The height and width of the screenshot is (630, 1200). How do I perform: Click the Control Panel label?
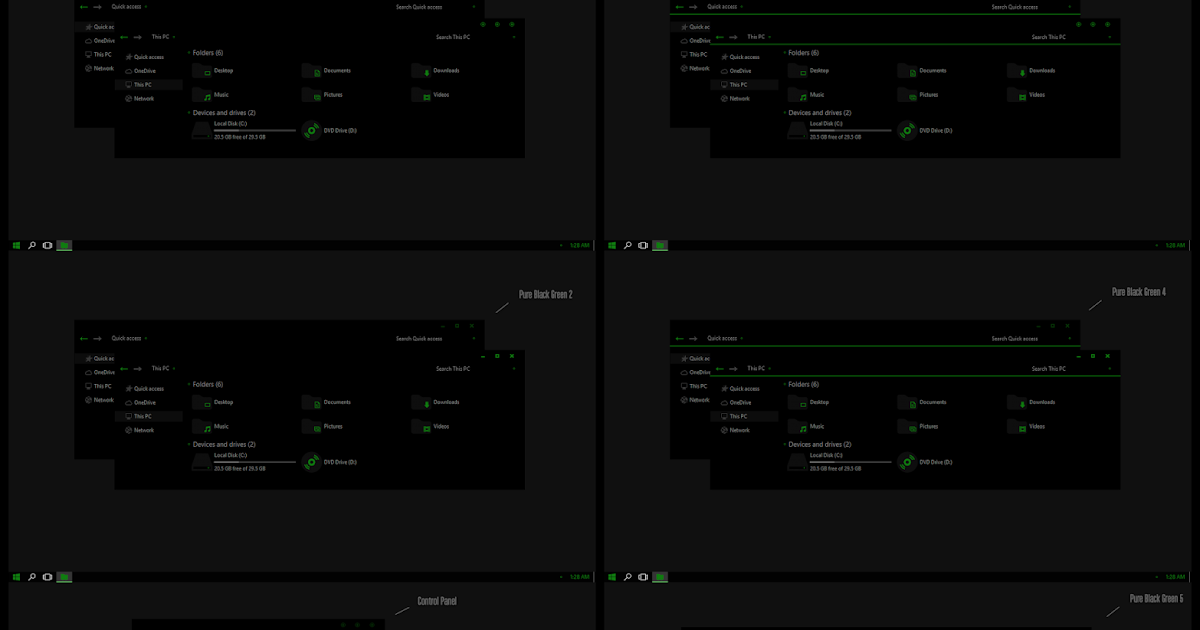coord(436,600)
